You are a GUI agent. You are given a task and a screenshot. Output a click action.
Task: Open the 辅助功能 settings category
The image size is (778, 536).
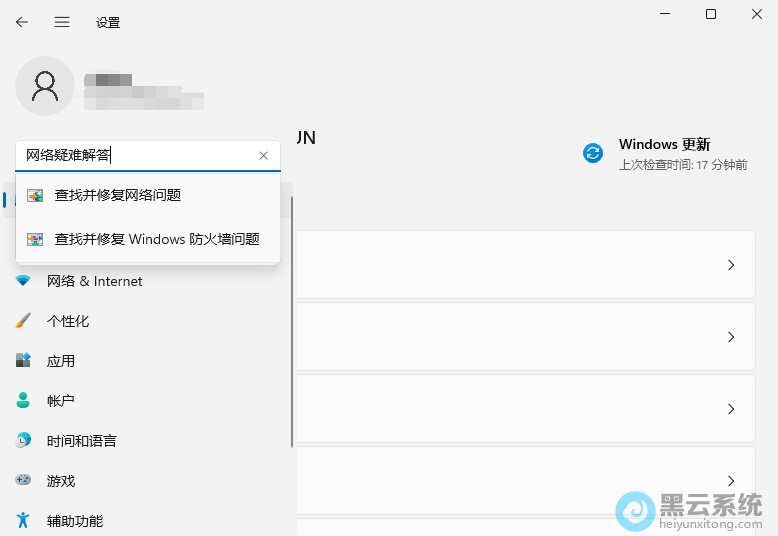coord(74,521)
